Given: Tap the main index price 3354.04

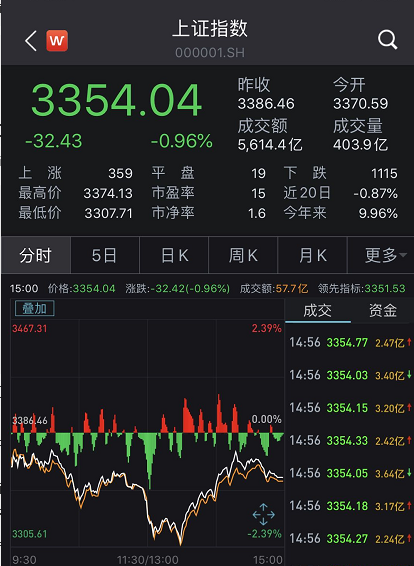Looking at the screenshot, I should (116, 100).
